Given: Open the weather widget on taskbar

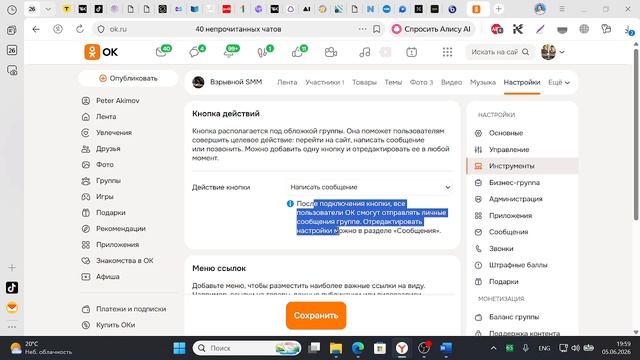Looking at the screenshot, I should (x=41, y=348).
